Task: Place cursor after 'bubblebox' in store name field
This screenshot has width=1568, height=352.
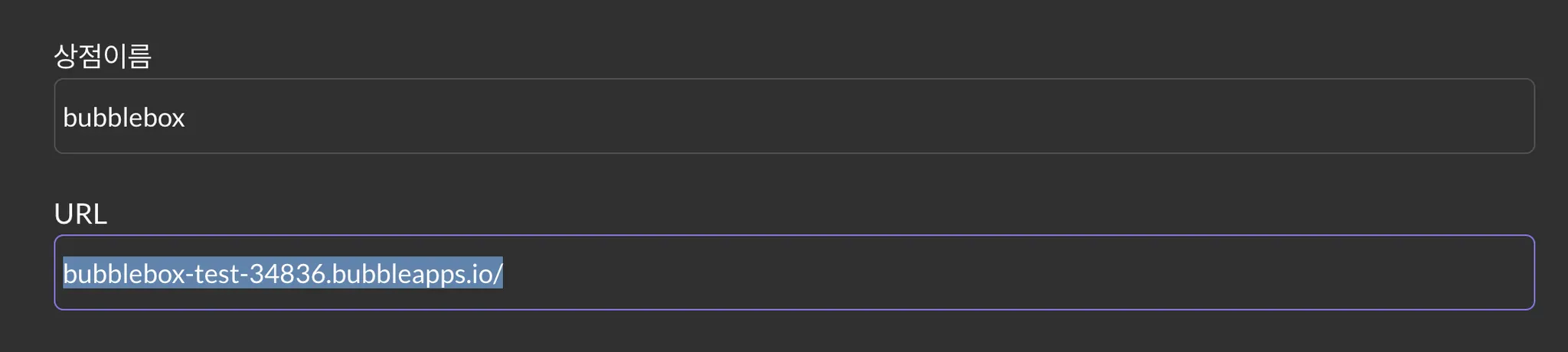Action: point(186,118)
